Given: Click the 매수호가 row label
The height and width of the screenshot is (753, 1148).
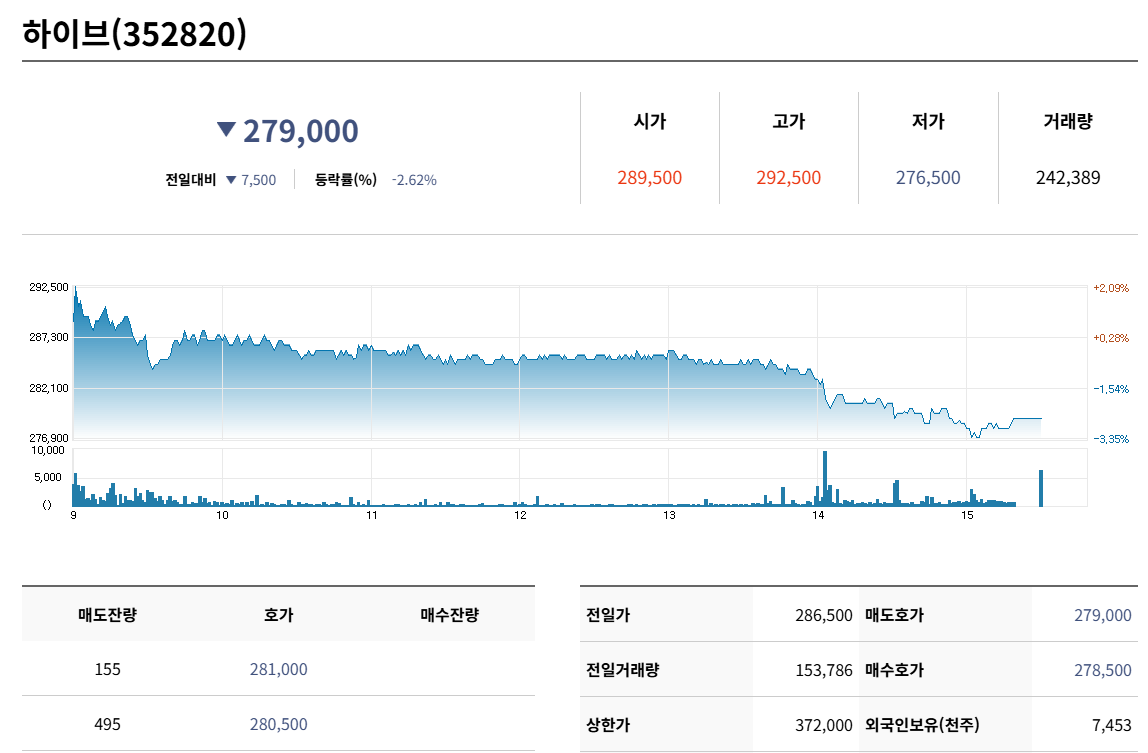Looking at the screenshot, I should (895, 670).
